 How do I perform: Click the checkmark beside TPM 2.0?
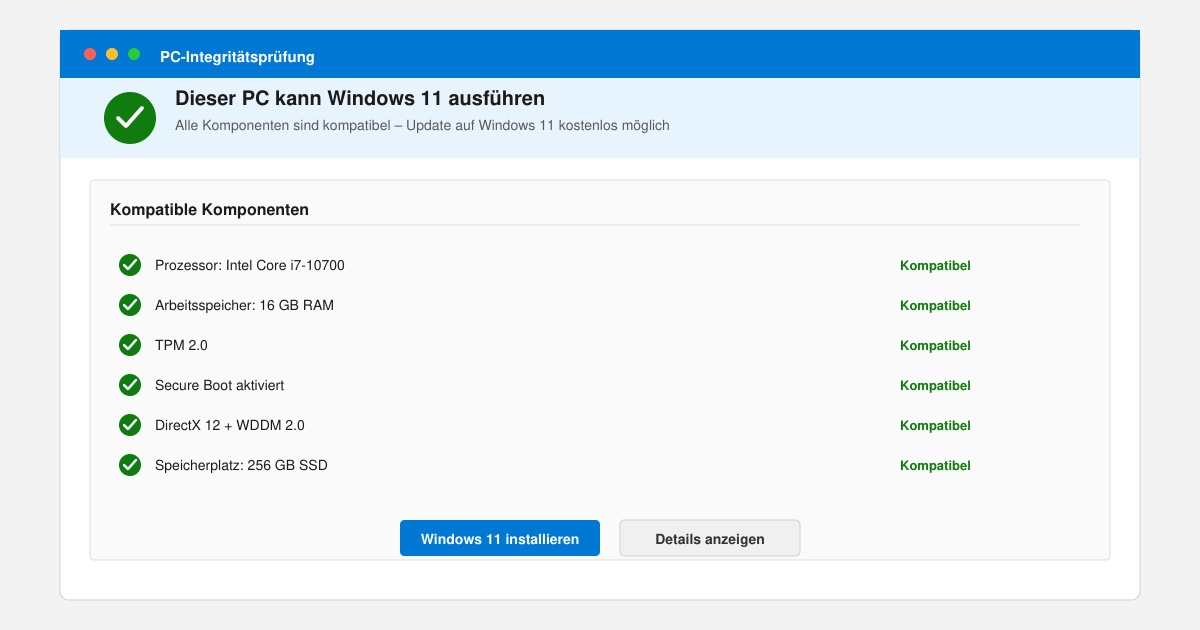(130, 345)
